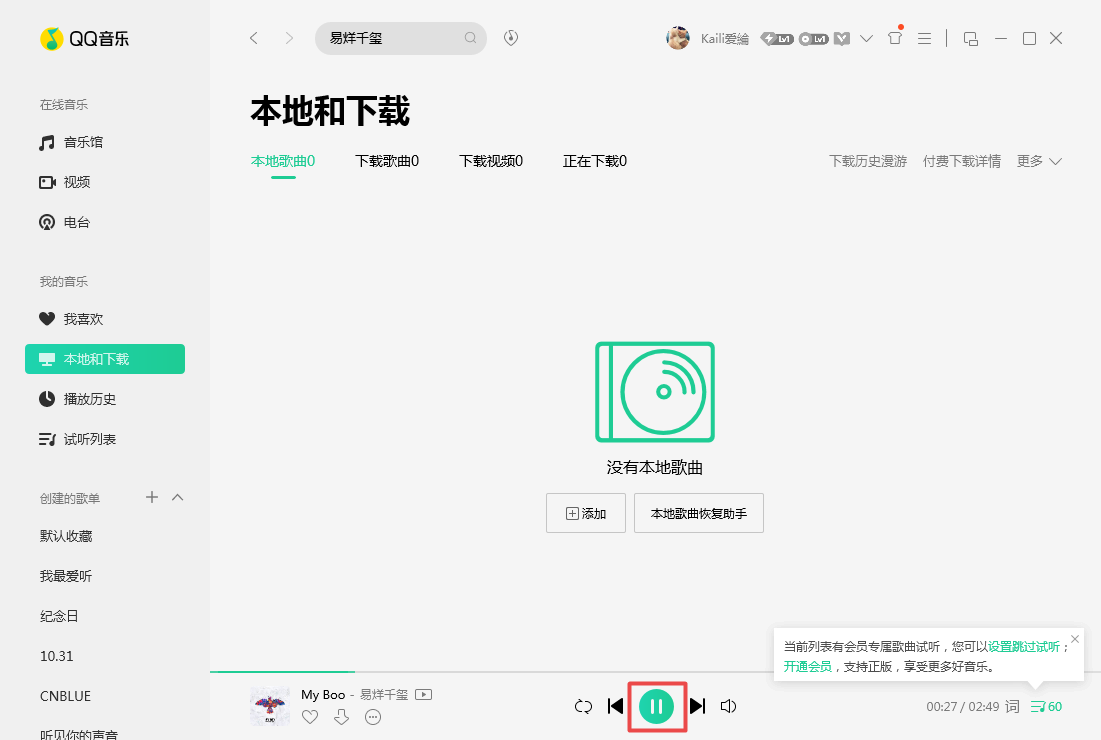Seek on the song progress bar
1101x740 pixels.
655,672
